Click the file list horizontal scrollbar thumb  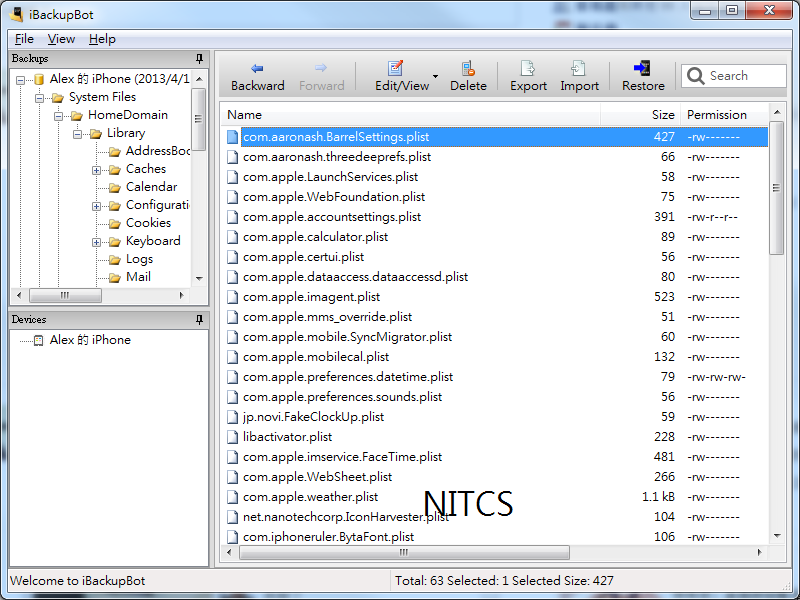(404, 552)
